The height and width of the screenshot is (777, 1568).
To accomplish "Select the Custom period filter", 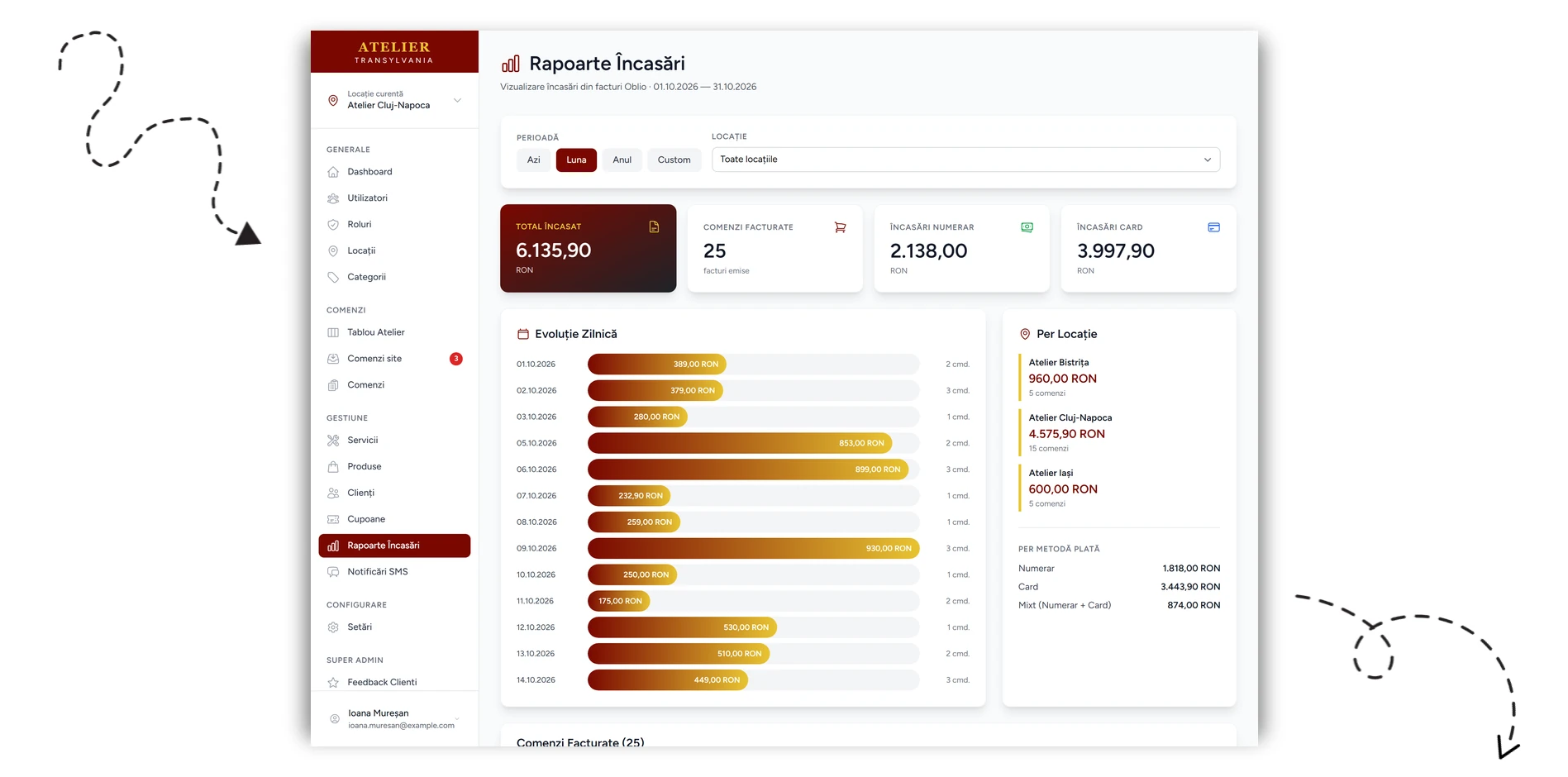I will tap(674, 160).
